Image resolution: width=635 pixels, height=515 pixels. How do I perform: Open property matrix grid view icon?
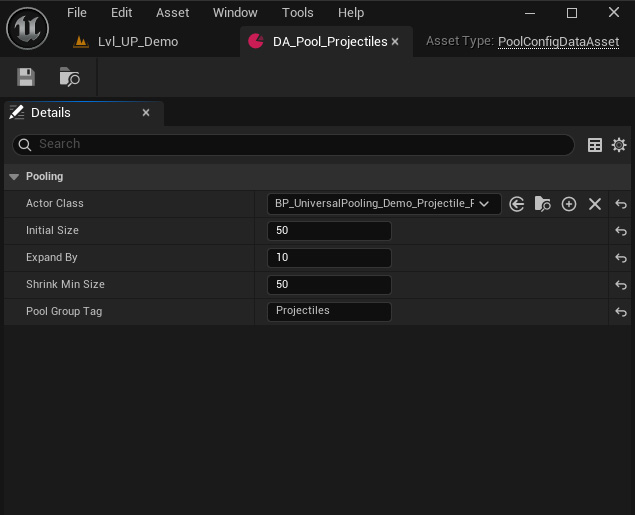click(x=595, y=145)
